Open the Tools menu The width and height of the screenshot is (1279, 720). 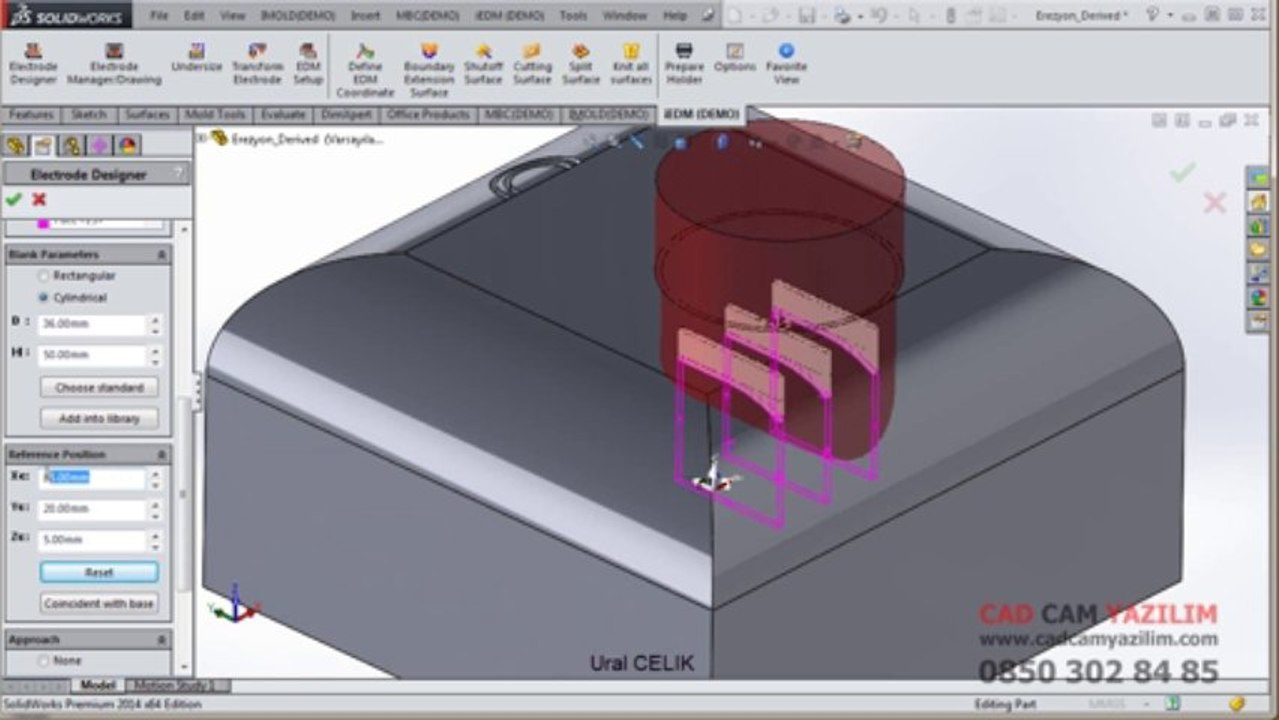(x=573, y=15)
